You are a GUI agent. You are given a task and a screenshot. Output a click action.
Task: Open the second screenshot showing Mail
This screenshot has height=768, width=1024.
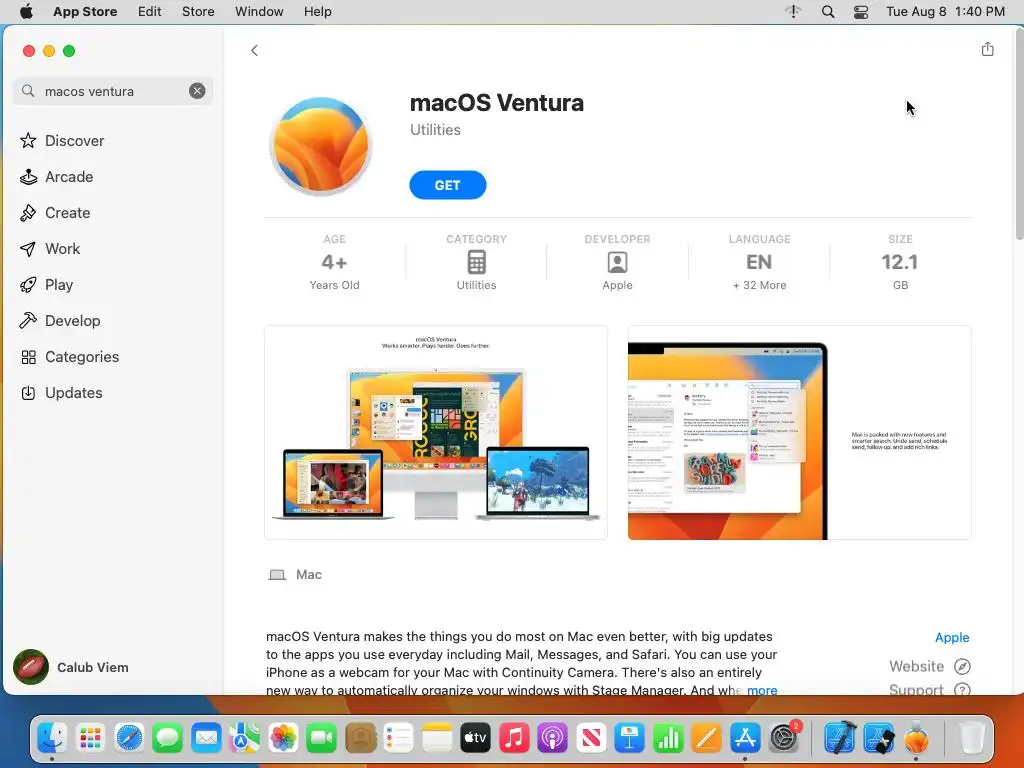point(799,432)
